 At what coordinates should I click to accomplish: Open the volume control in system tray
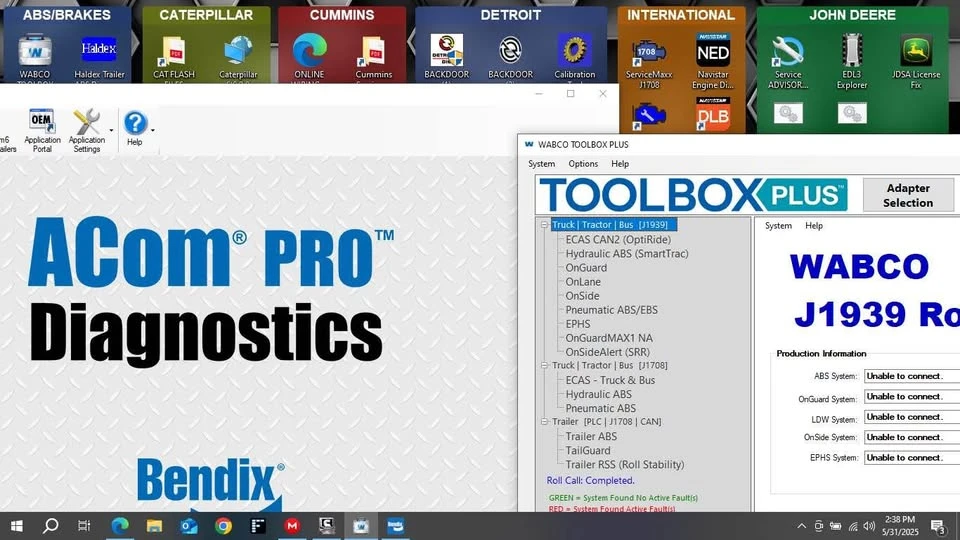tap(869, 526)
